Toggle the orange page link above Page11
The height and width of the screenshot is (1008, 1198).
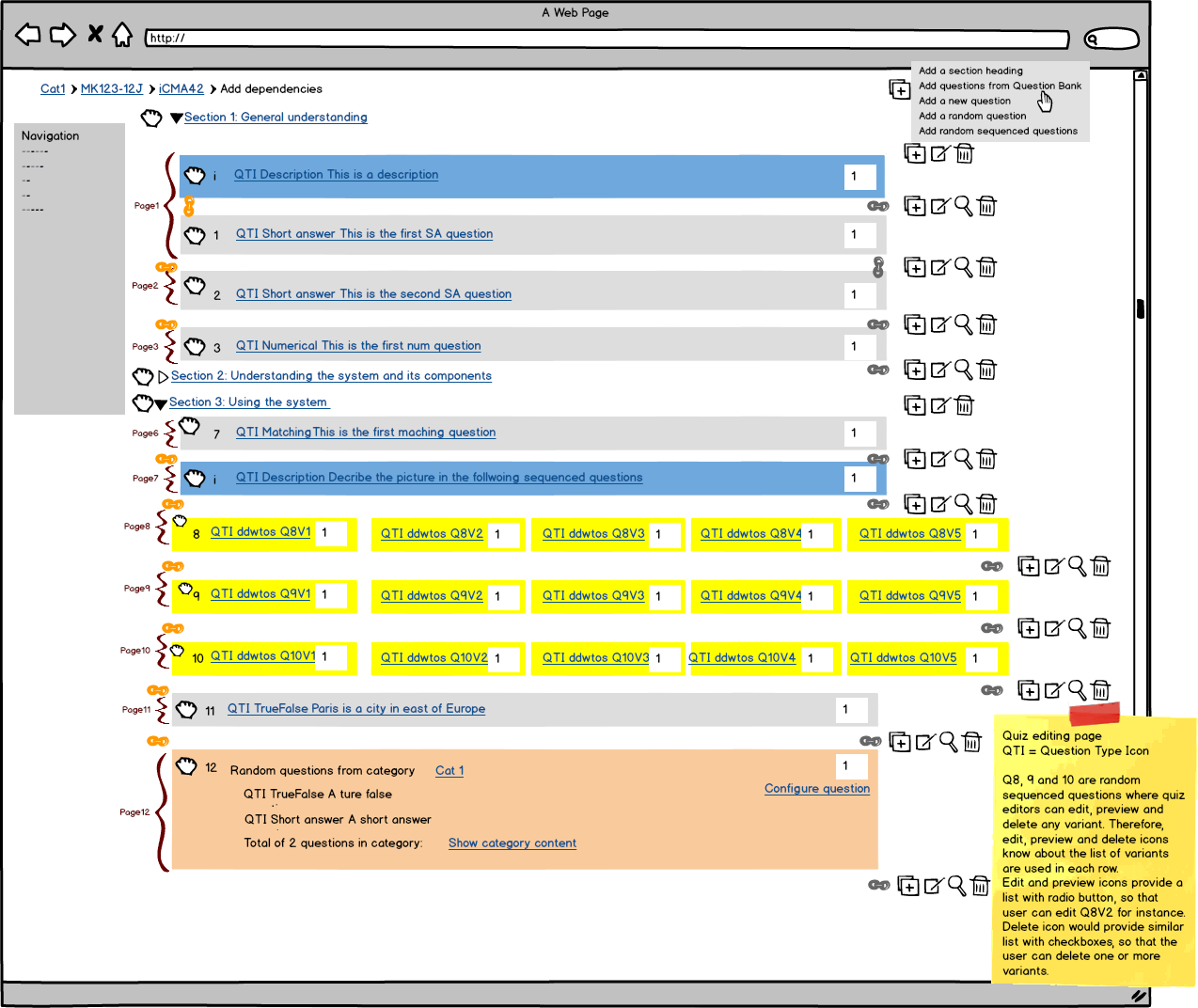(x=158, y=690)
